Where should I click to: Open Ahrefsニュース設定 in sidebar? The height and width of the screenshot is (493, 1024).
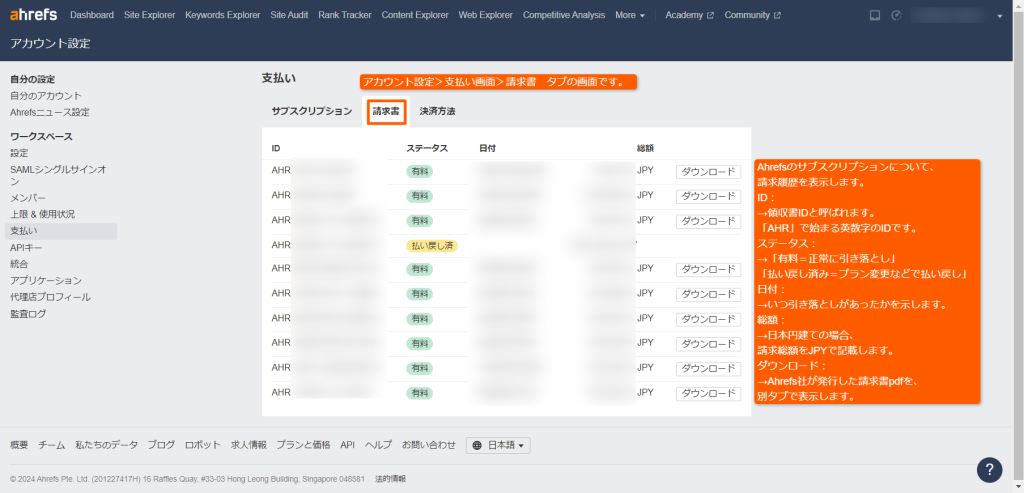coord(50,112)
